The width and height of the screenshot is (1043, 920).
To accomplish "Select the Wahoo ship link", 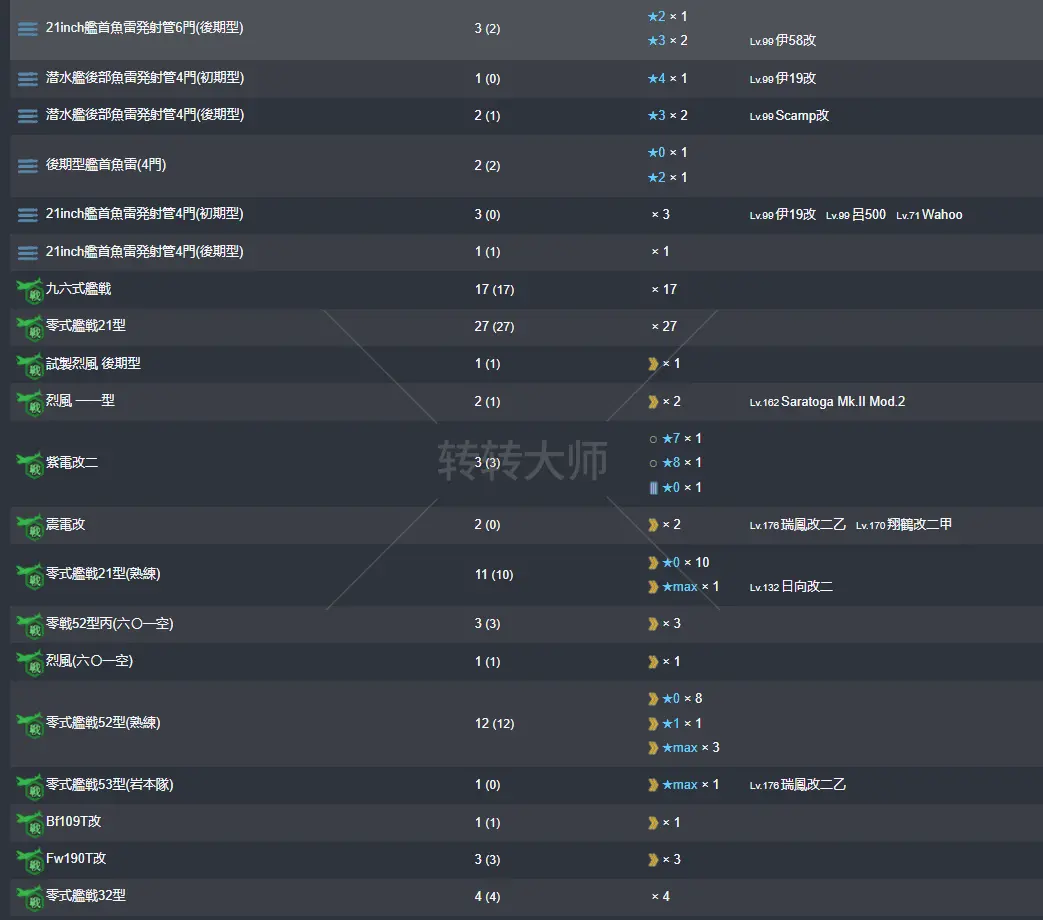I will click(x=941, y=215).
